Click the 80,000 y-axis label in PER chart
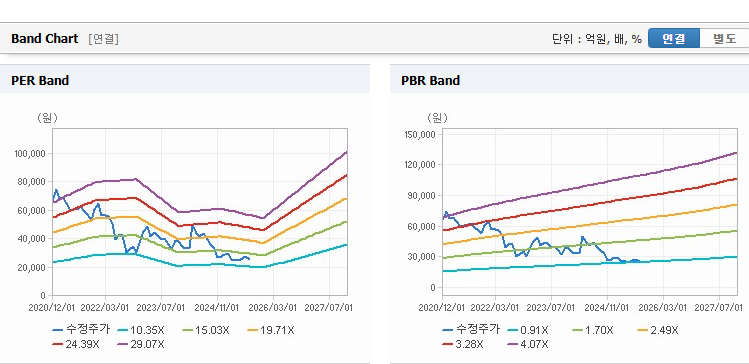Screen dimensions: 749x364 point(32,182)
